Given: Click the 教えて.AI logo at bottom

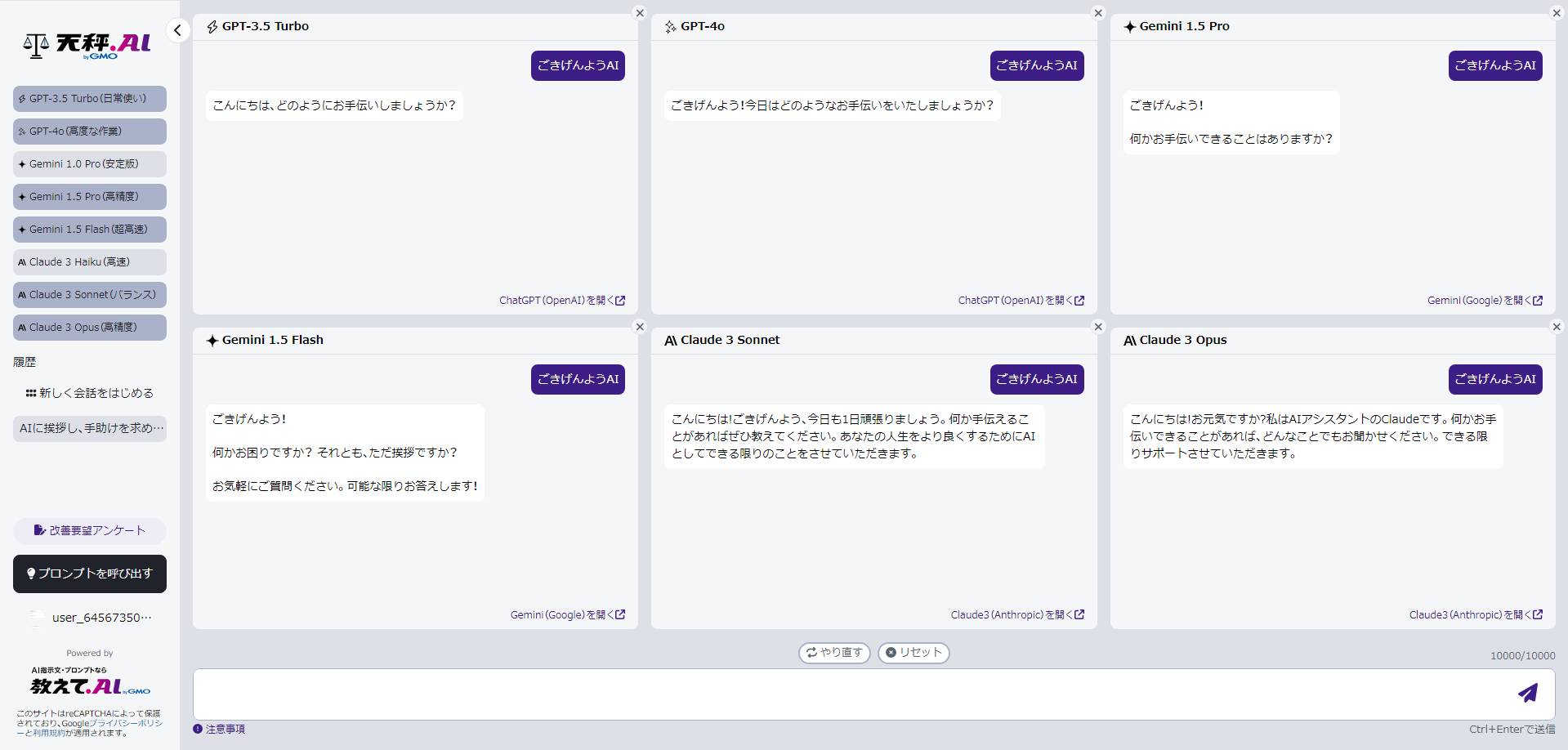Looking at the screenshot, I should tap(90, 682).
